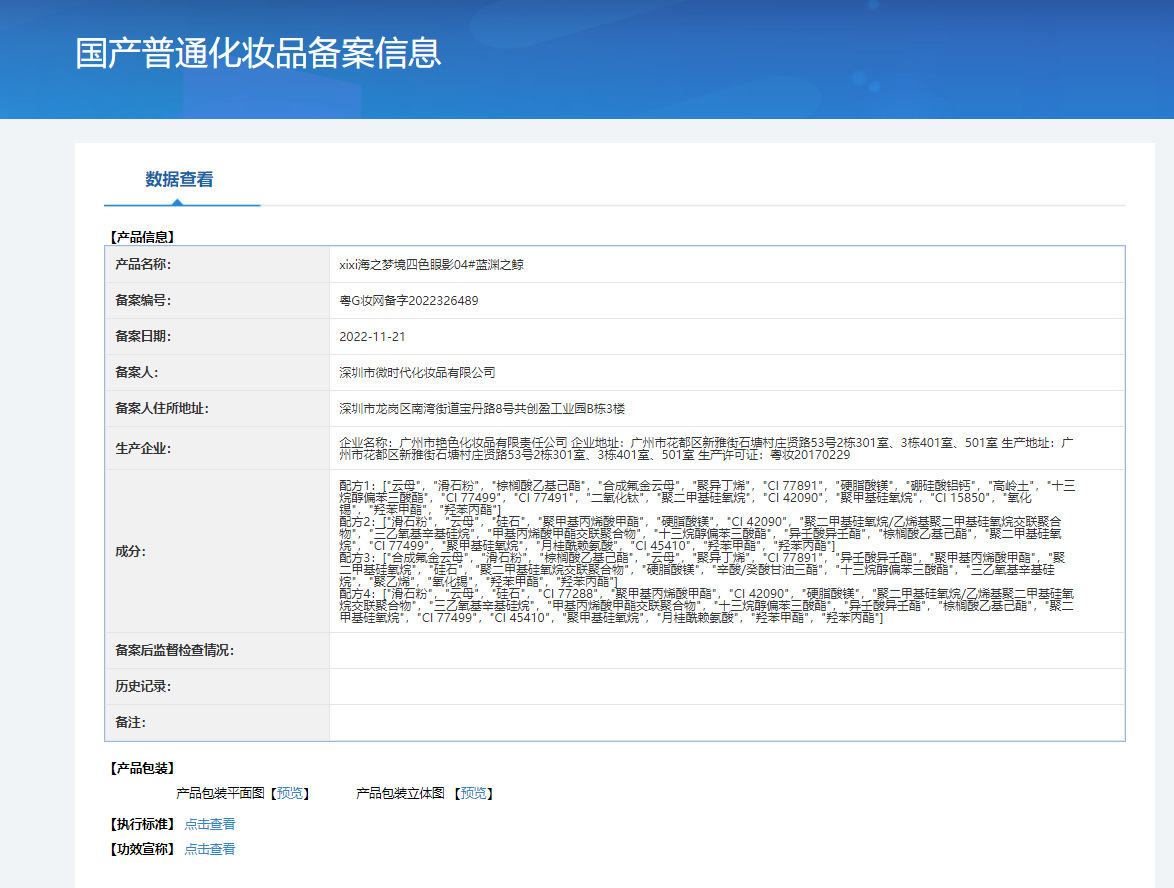
Task: Select the filing date 2022-11-21
Action: click(372, 337)
